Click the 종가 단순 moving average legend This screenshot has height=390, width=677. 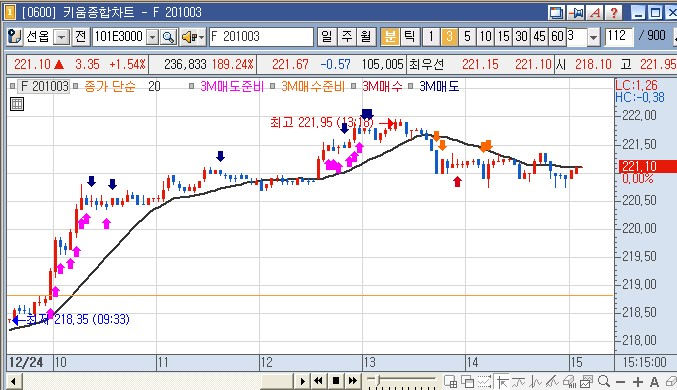110,86
